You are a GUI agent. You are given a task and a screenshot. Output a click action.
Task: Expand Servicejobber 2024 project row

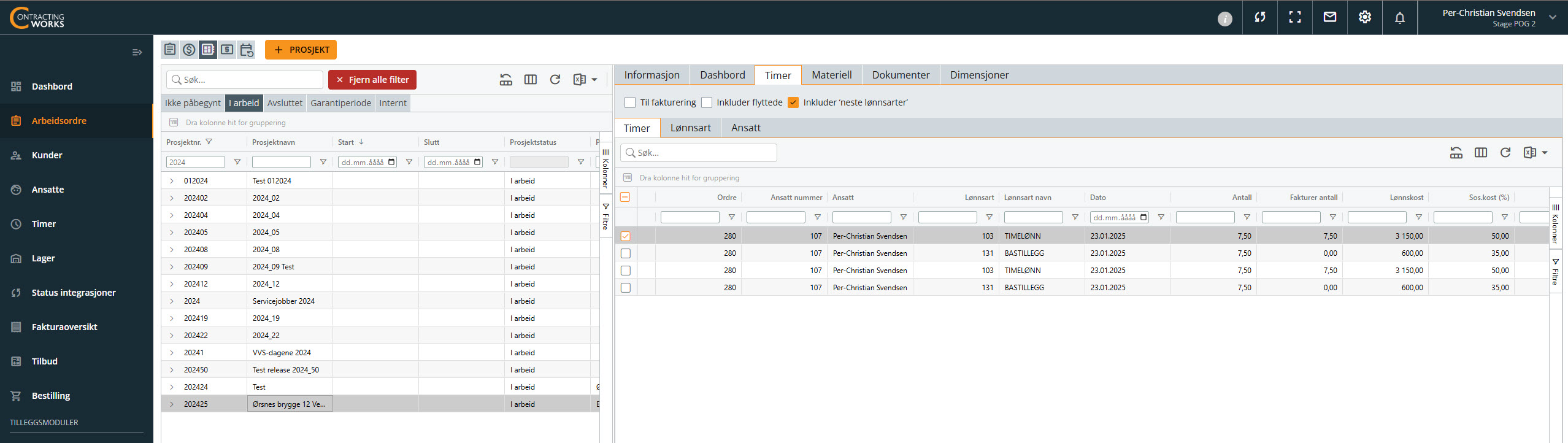(x=172, y=301)
